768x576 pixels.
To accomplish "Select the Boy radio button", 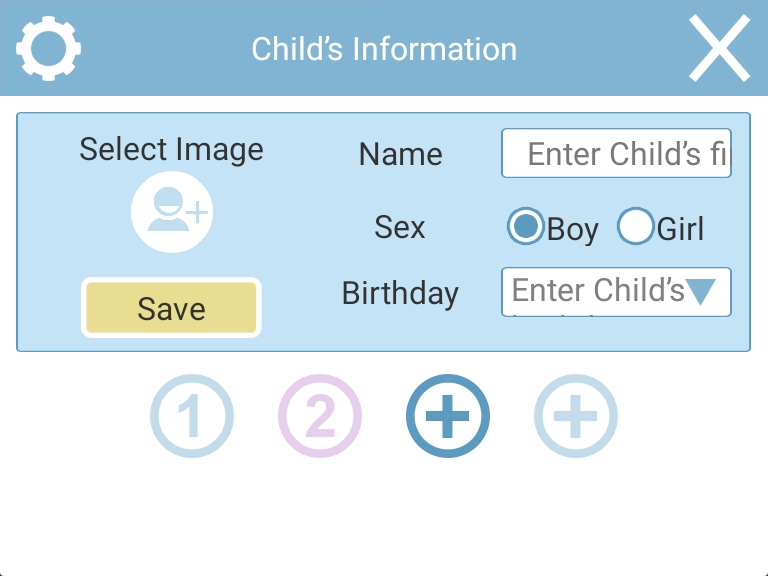I will [x=526, y=226].
